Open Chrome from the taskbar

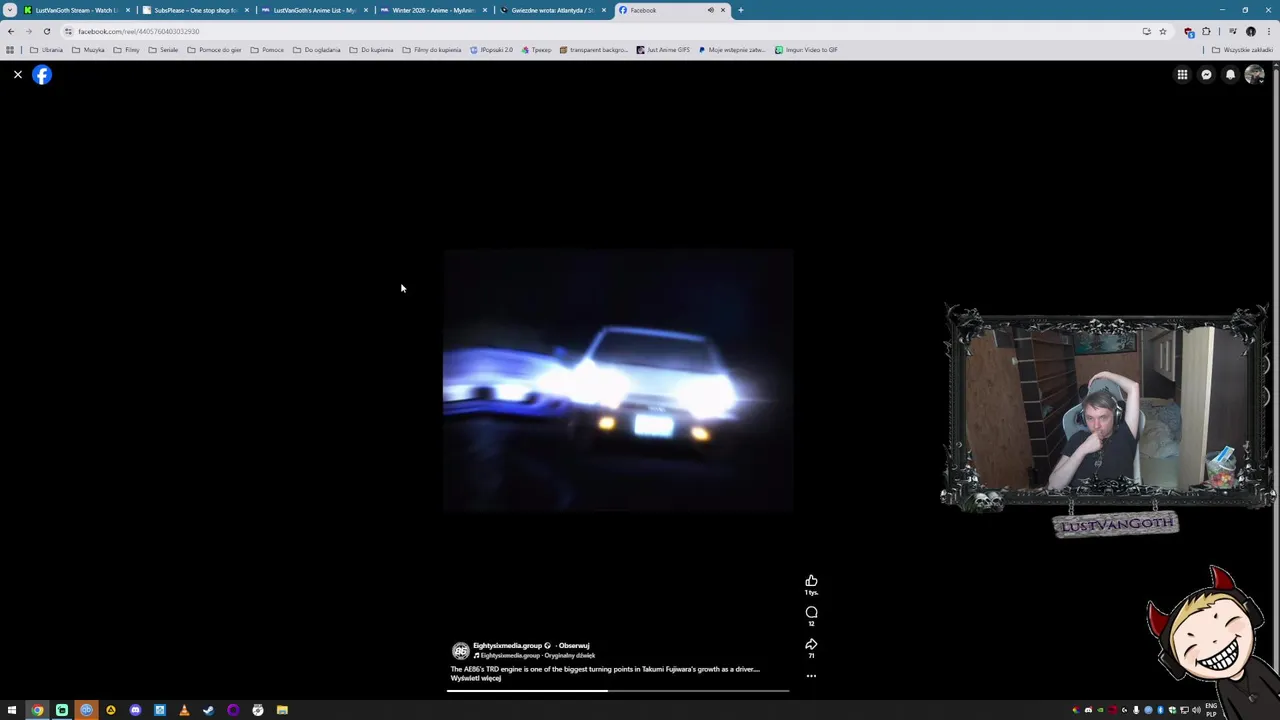pos(37,710)
